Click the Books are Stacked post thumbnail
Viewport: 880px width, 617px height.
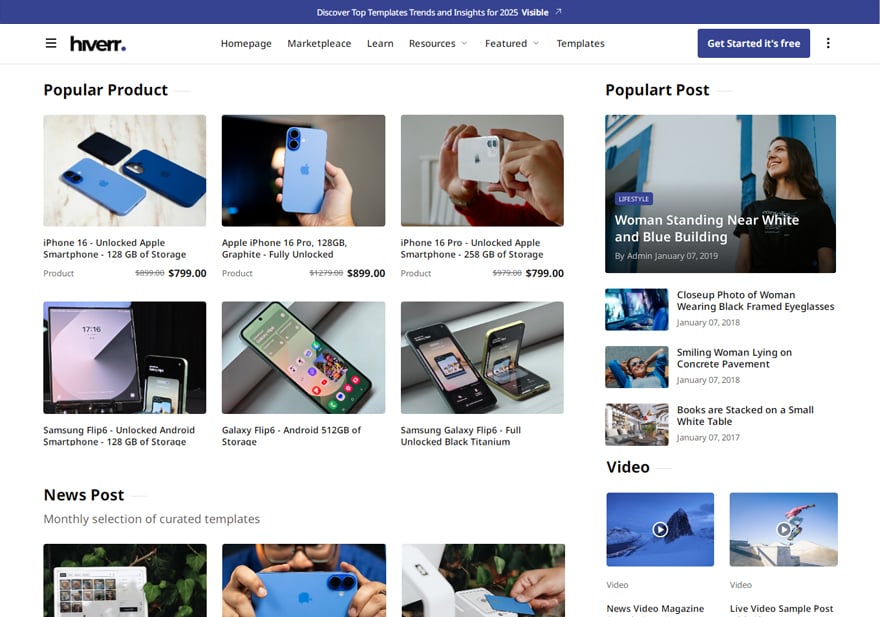[636, 424]
